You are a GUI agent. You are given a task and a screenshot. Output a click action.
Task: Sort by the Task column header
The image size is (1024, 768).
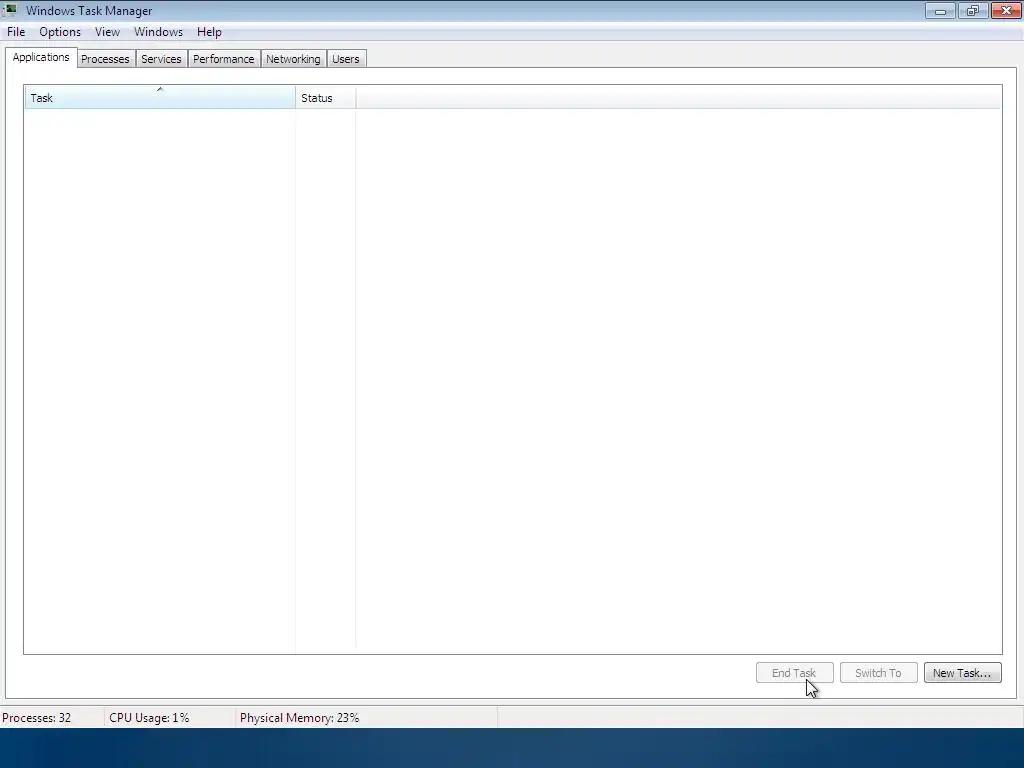[x=159, y=97]
